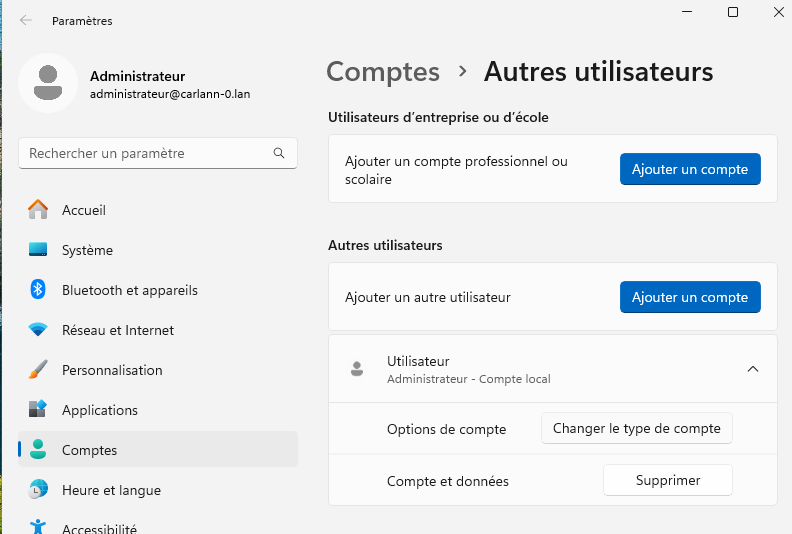Minimize the Paramètres window
This screenshot has width=792, height=534.
tap(687, 12)
